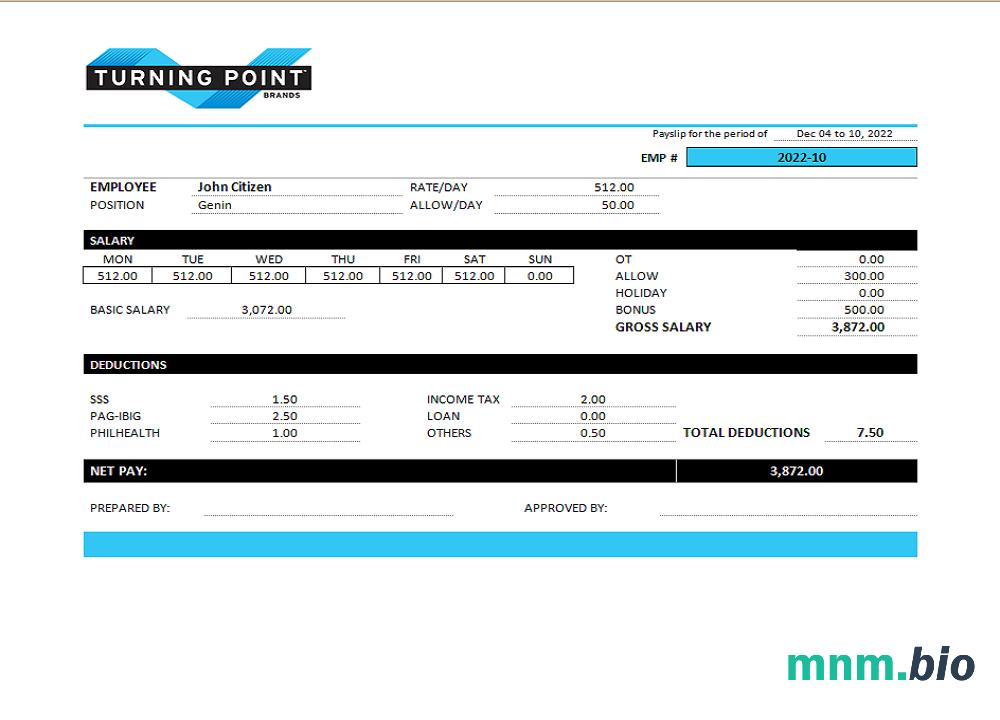This screenshot has width=1000, height=720.
Task: Select the EMP # field showing 2022-10
Action: coord(801,157)
